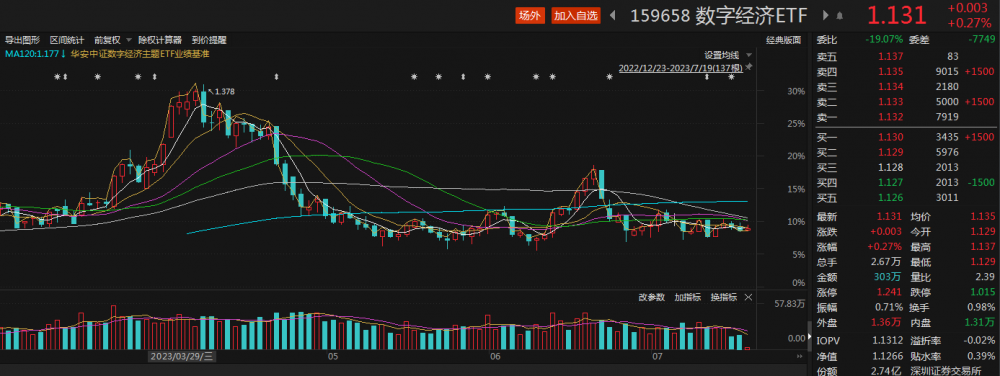The image size is (1000, 376).
Task: Close the volume indicator panel
Action: coord(748,297)
